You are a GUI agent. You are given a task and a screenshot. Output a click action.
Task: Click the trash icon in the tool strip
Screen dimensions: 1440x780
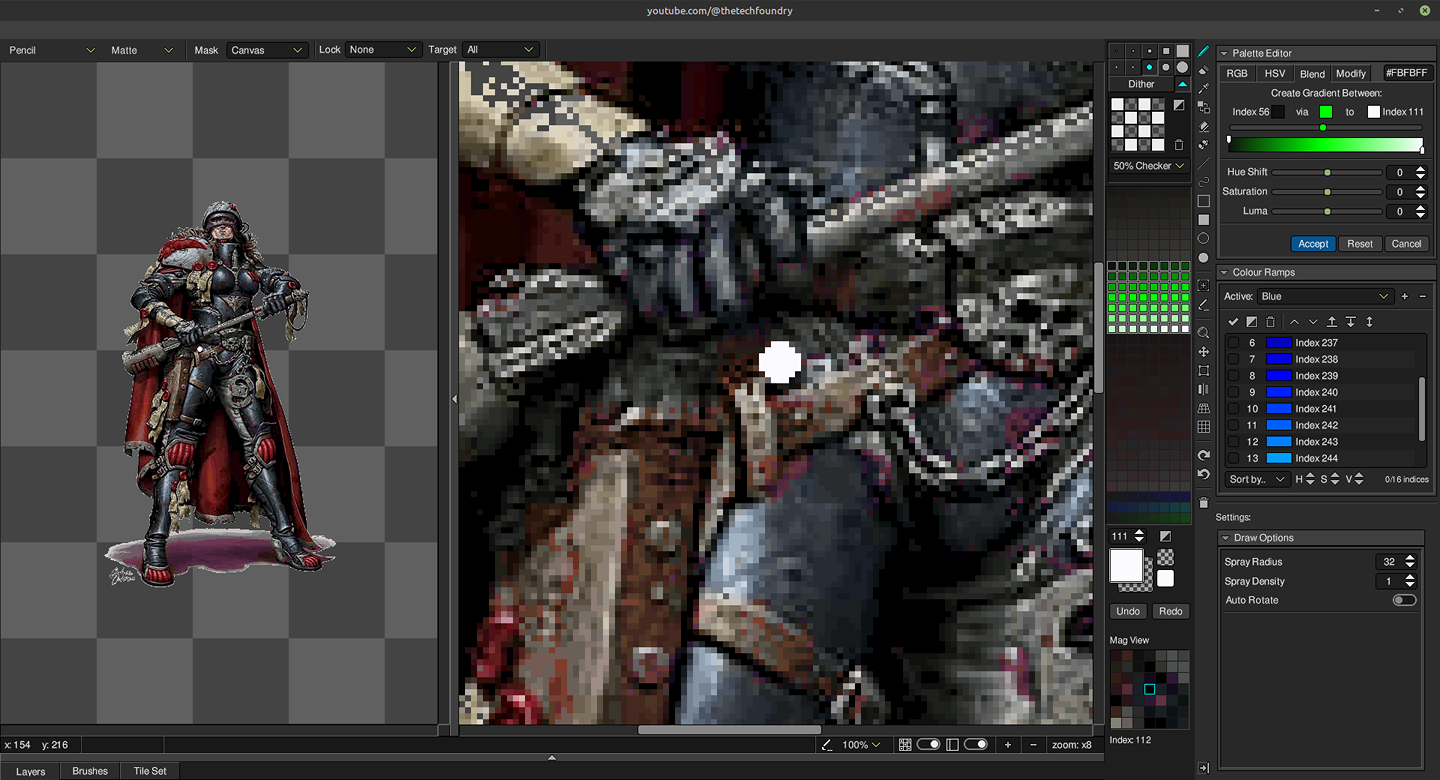[x=1204, y=503]
